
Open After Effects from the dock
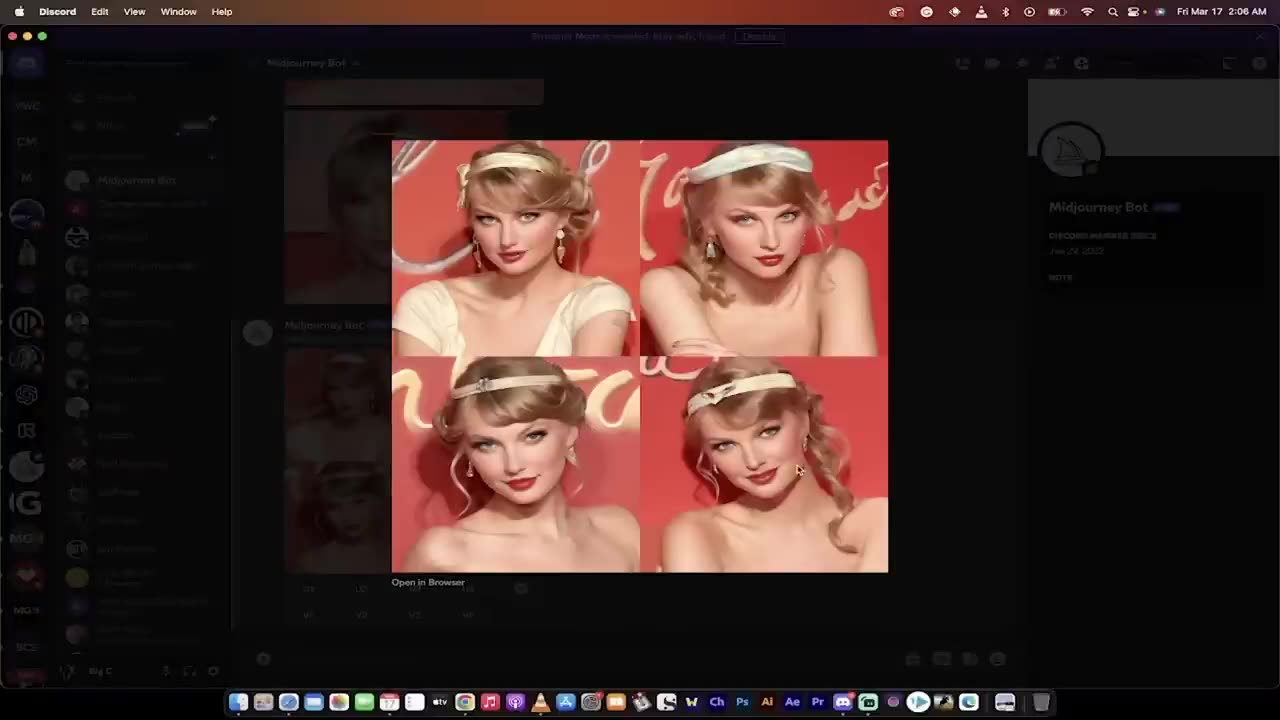[792, 702]
